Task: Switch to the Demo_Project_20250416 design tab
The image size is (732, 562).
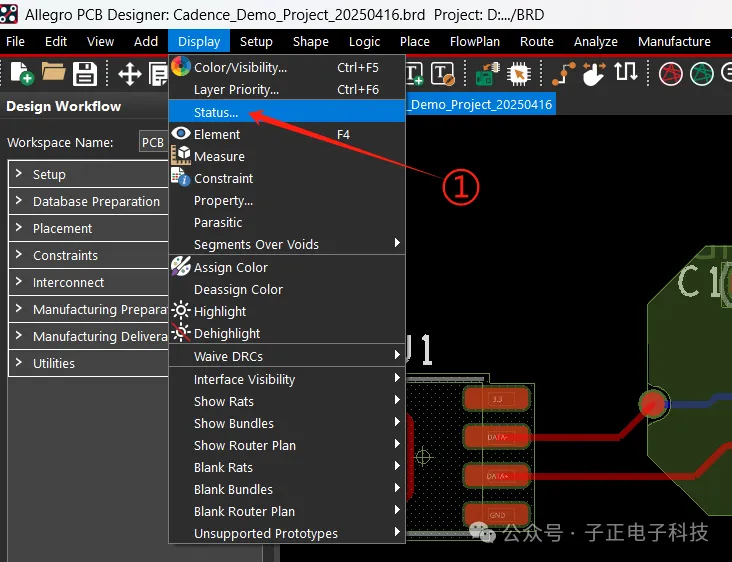Action: pos(481,104)
